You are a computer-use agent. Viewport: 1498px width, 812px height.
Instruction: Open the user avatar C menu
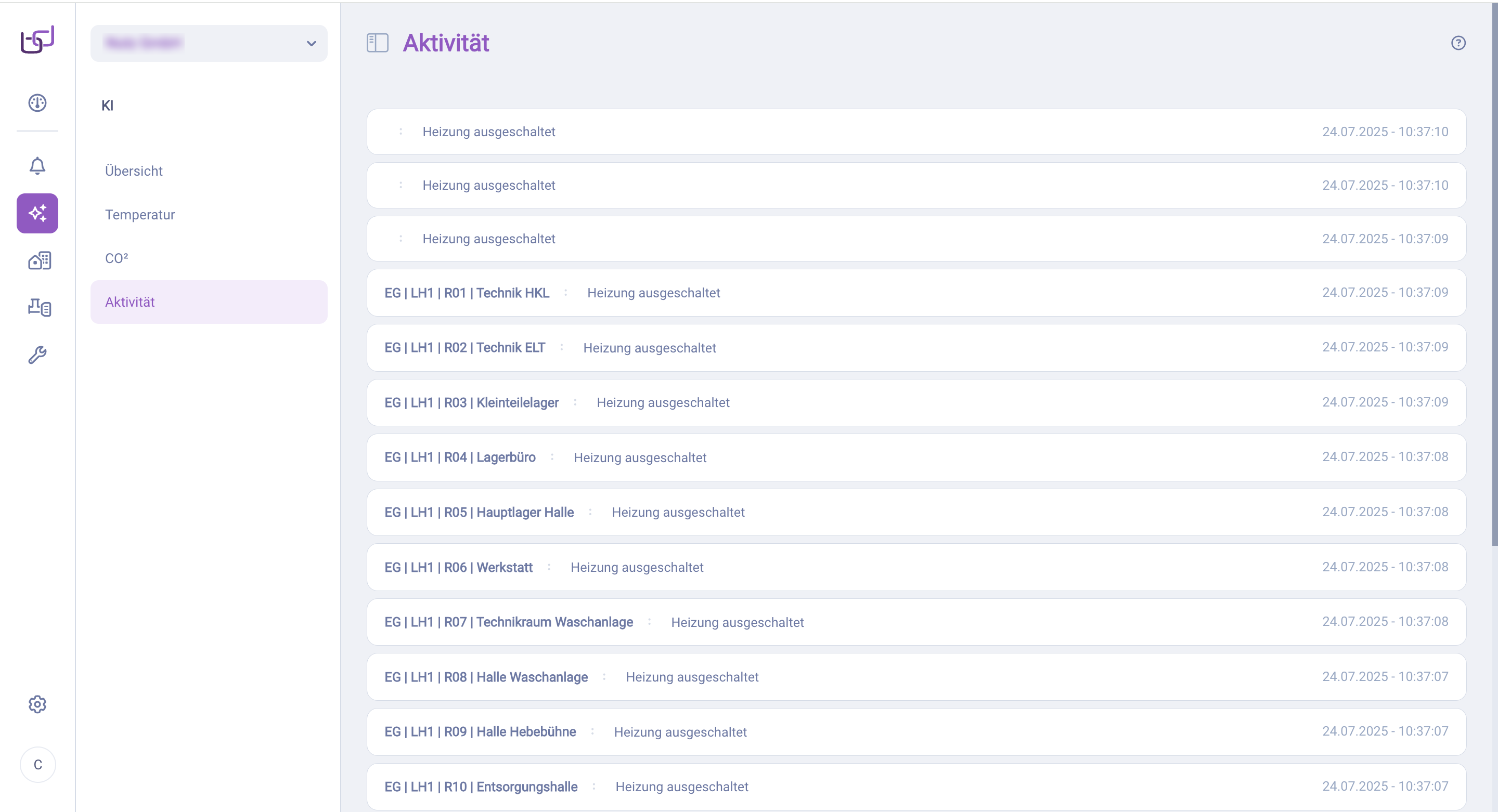[x=38, y=764]
